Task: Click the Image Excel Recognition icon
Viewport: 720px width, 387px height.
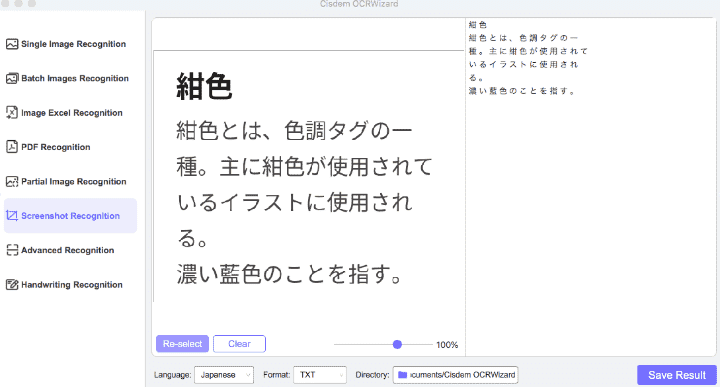Action: coord(12,113)
